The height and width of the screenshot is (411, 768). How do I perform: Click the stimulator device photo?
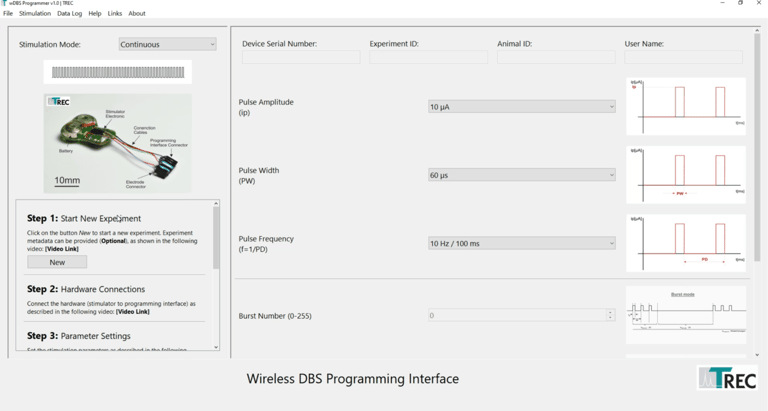(118, 143)
